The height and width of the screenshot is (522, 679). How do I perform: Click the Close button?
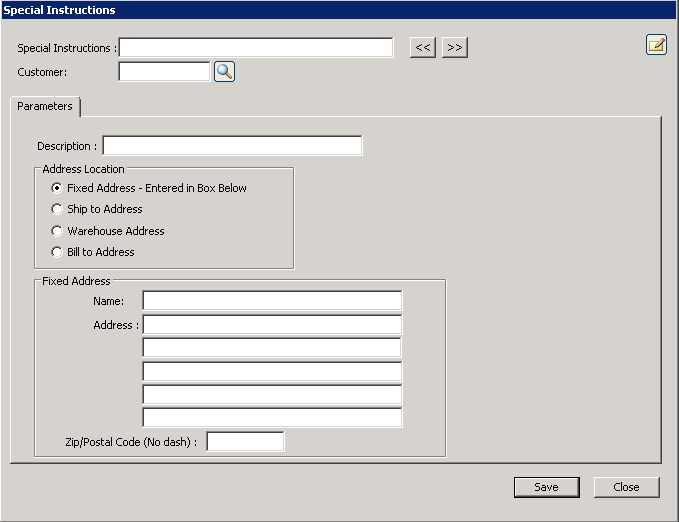pos(626,487)
